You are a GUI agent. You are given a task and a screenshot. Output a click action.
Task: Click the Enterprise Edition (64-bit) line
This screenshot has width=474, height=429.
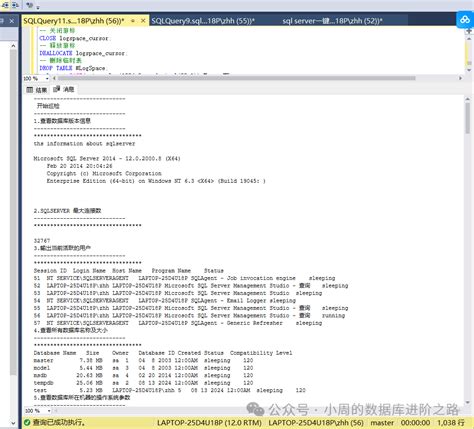(156, 181)
